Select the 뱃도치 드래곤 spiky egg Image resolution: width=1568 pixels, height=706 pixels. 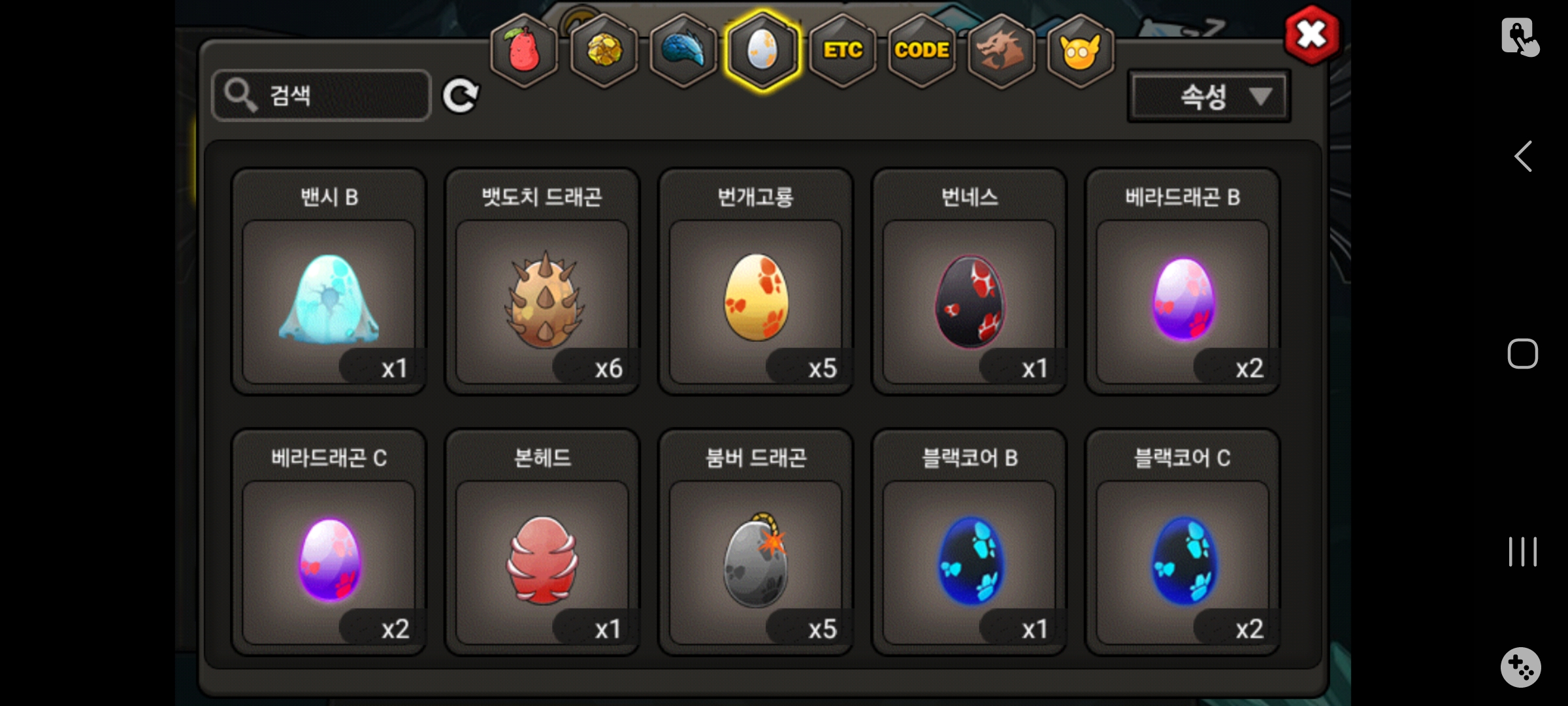tap(542, 282)
